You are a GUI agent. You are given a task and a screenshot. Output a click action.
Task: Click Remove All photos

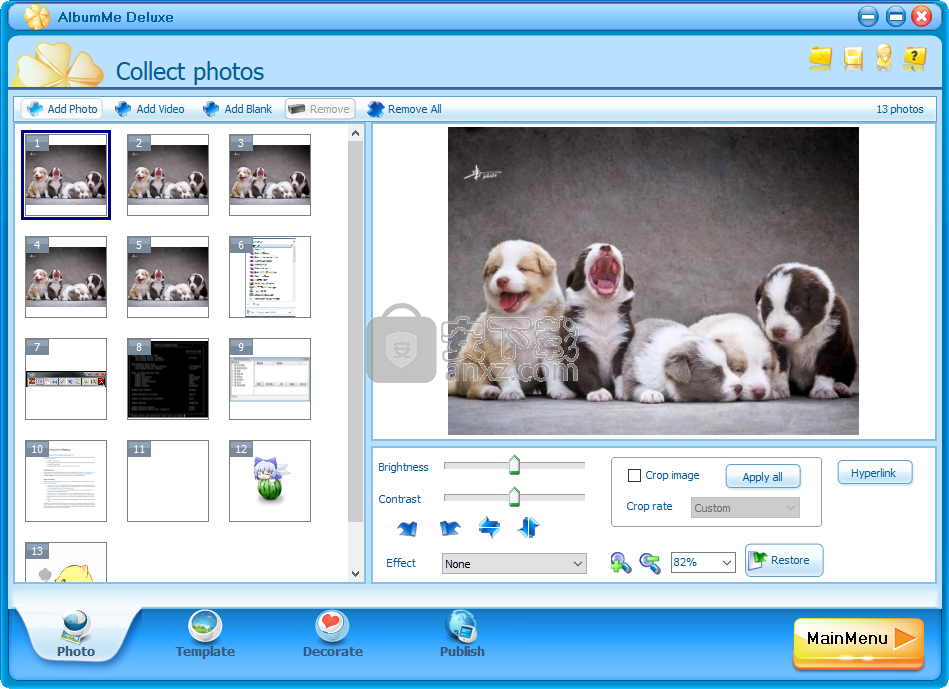404,109
